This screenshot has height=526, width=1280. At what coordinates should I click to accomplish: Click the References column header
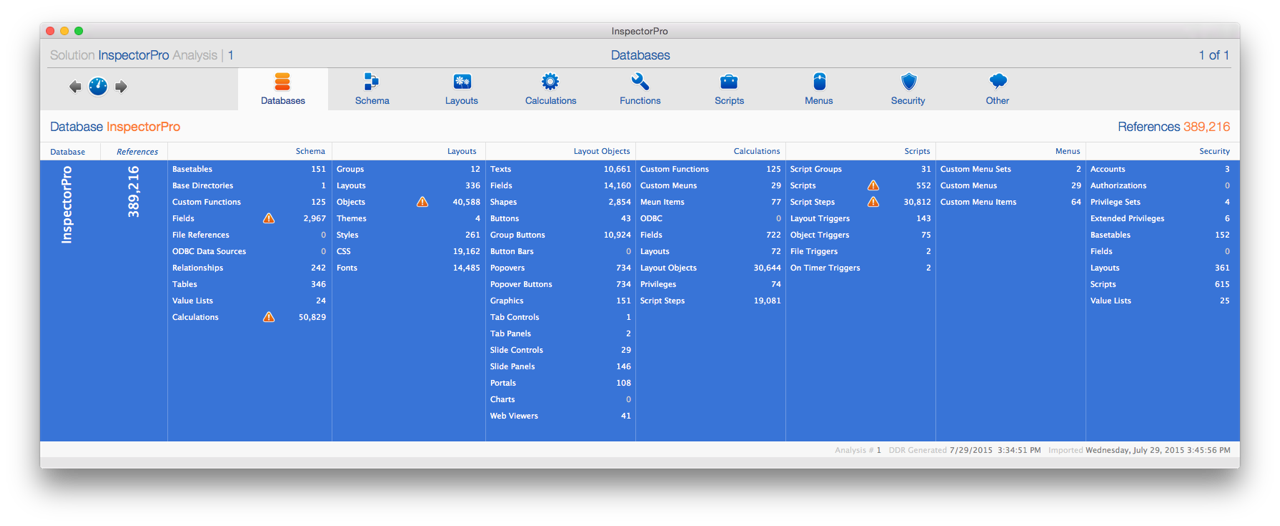coord(137,152)
